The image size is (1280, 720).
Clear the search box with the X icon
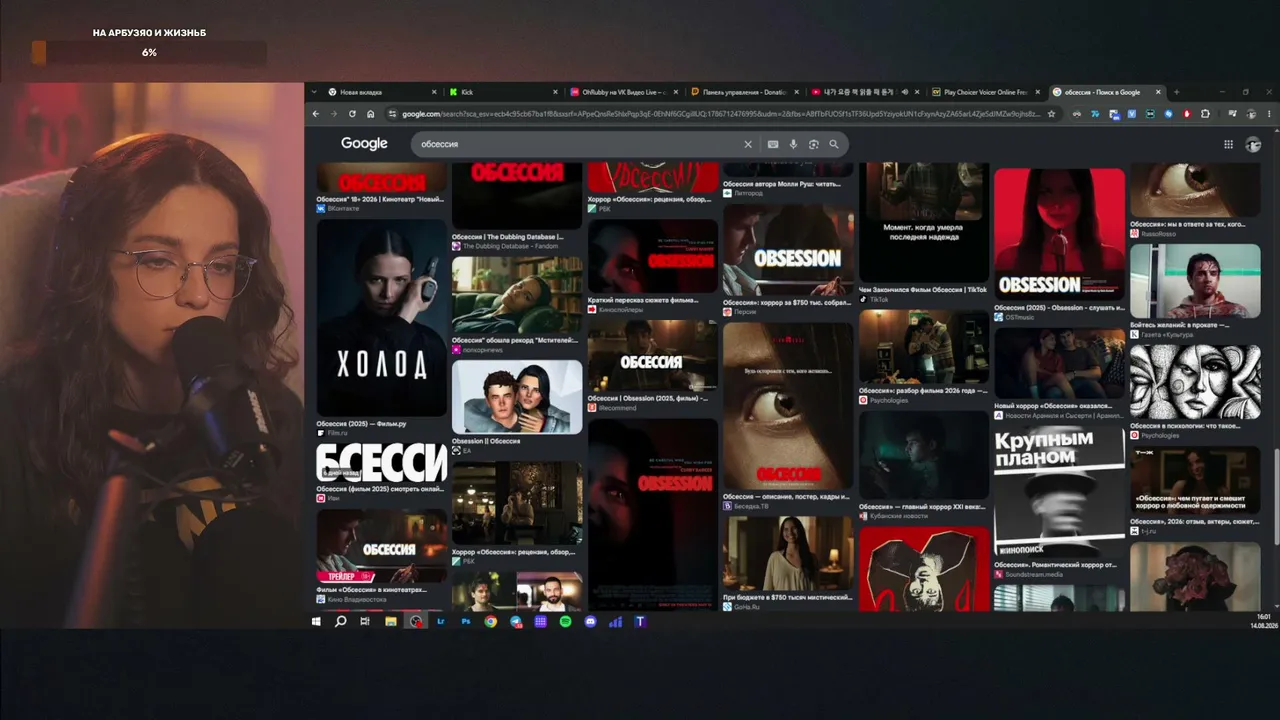(747, 144)
